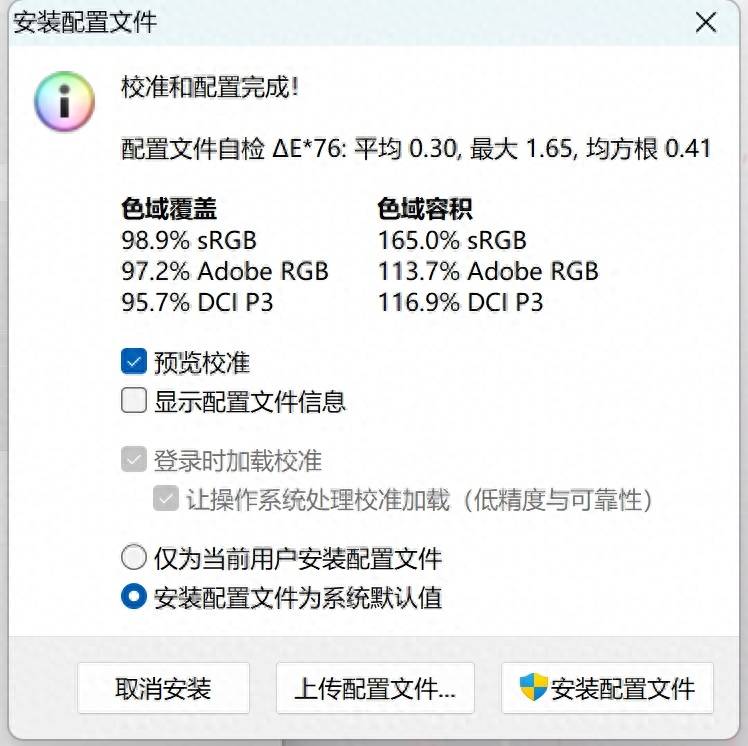
Task: Close the 安装配置文件 dialog window
Action: [706, 24]
